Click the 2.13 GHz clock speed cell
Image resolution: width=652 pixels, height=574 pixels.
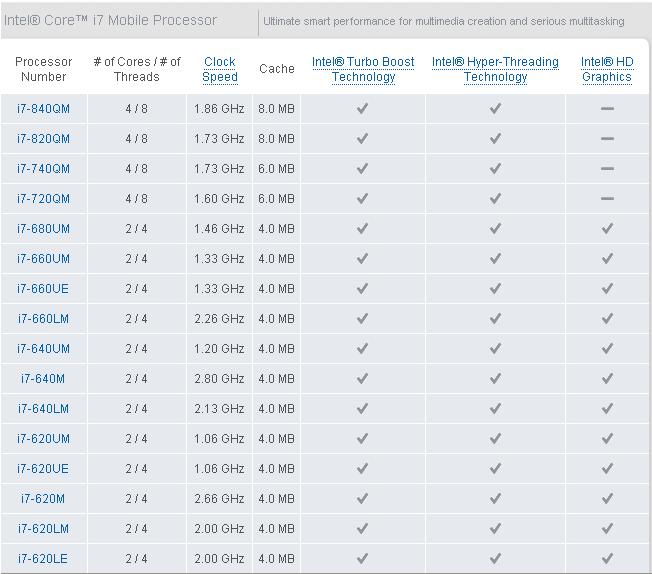coord(219,408)
